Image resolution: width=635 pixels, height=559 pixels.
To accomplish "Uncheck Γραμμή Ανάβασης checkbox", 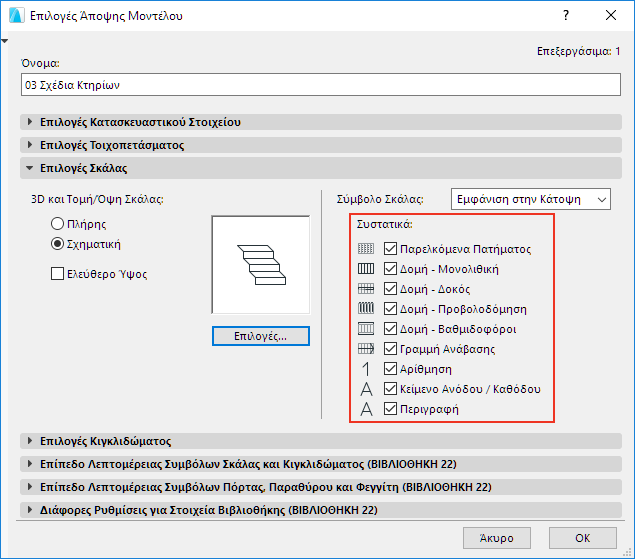I will (x=390, y=348).
